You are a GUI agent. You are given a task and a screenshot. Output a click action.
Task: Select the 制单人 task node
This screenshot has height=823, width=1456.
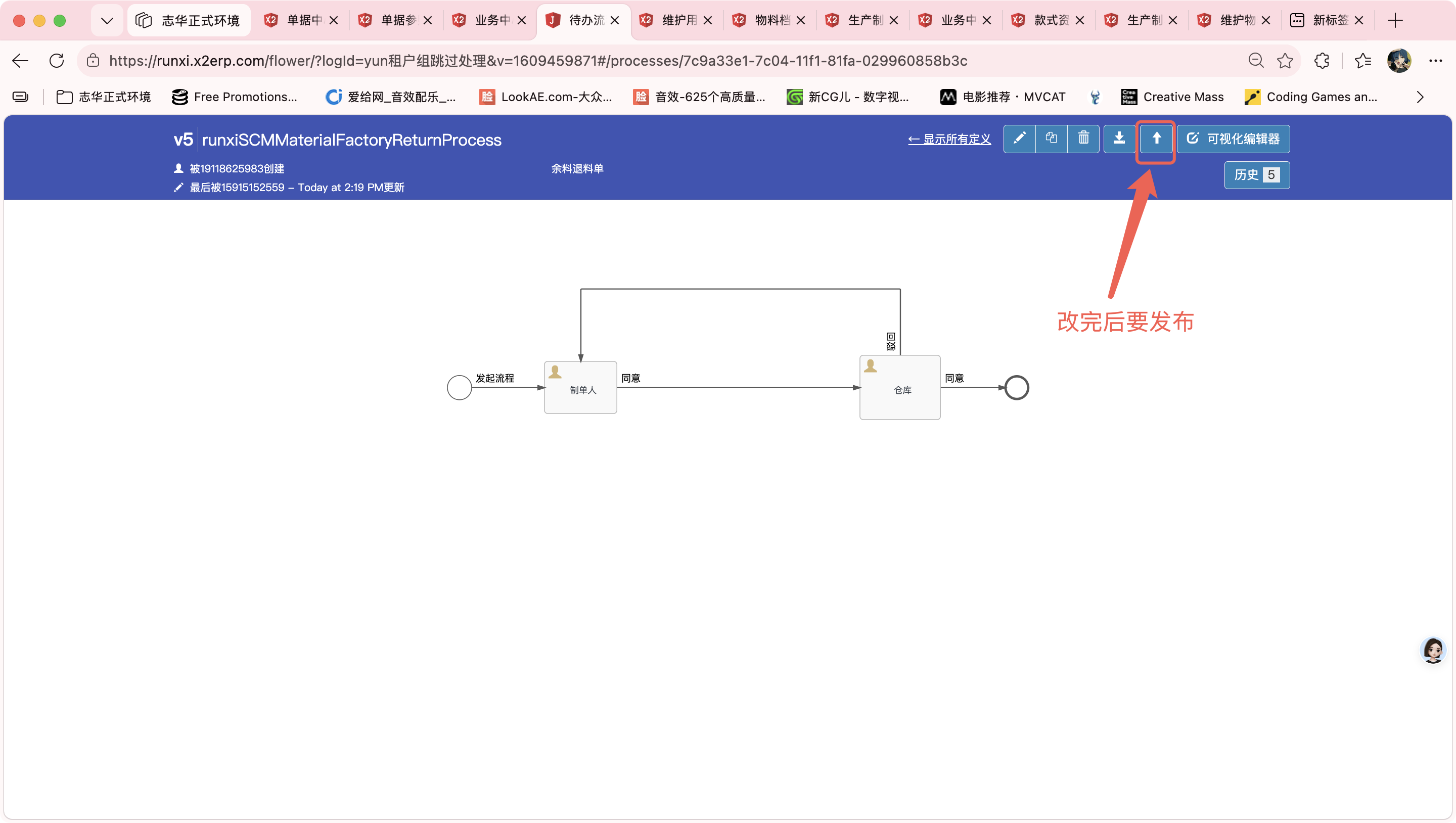coord(580,387)
